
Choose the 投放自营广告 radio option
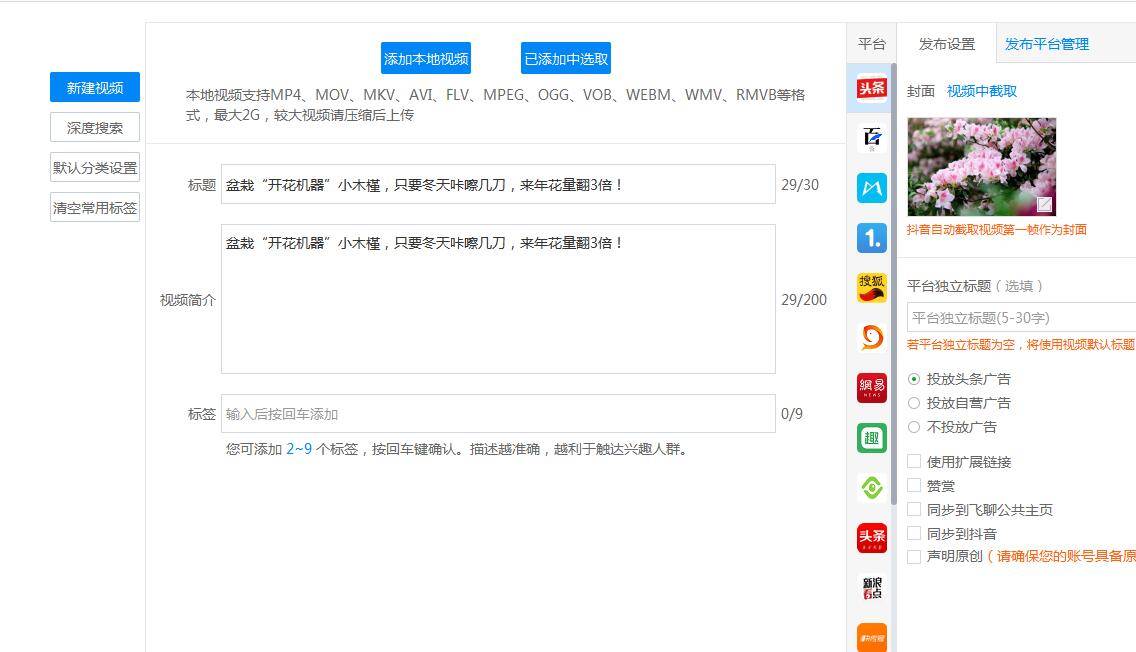coord(914,403)
